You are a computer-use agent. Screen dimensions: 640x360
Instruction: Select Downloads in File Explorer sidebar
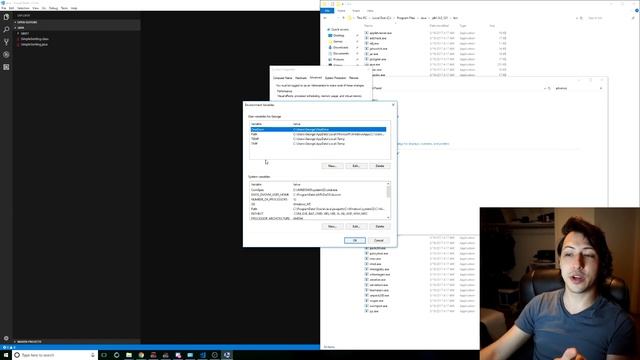click(x=340, y=47)
